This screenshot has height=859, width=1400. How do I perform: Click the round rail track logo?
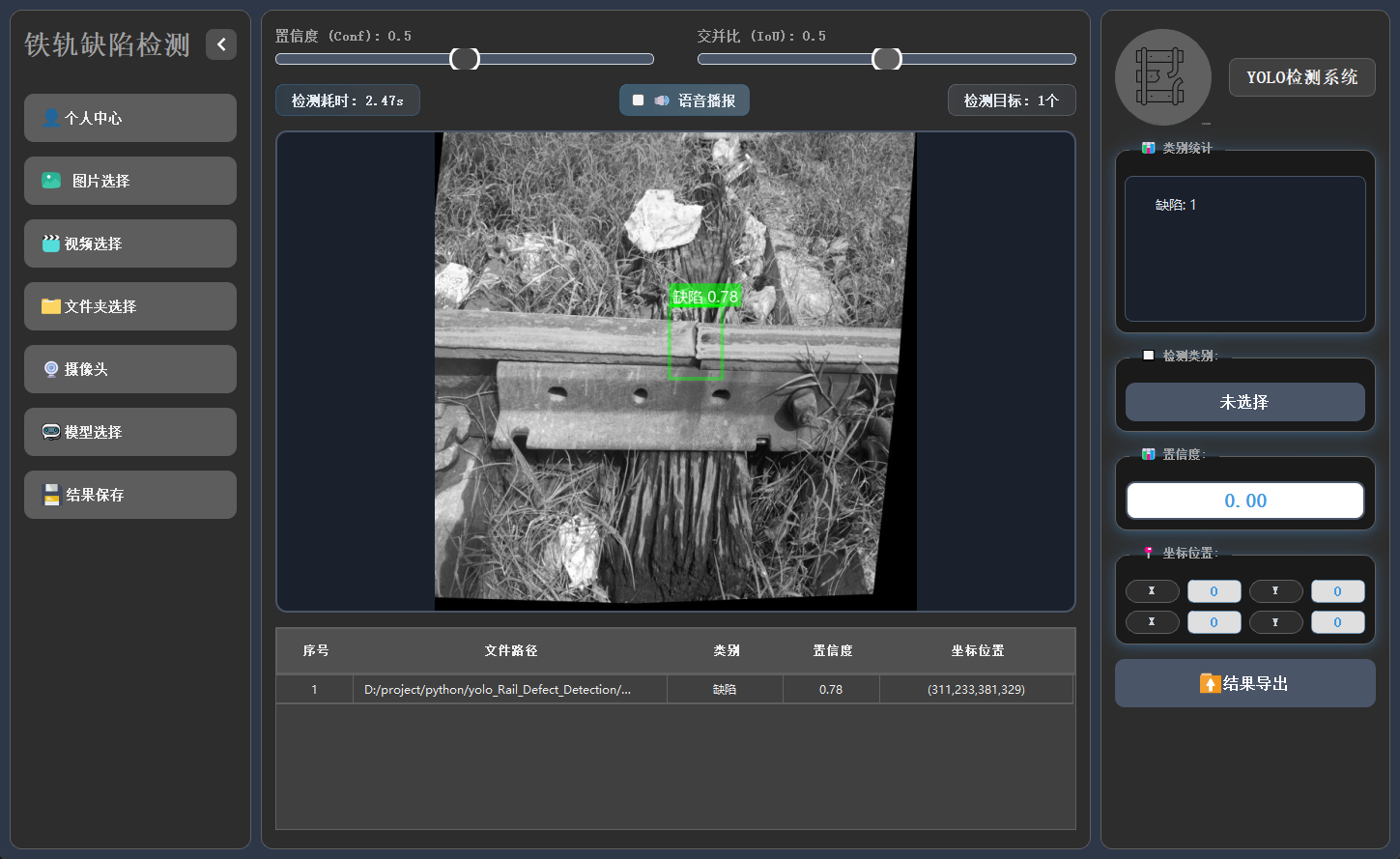pyautogui.click(x=1163, y=77)
